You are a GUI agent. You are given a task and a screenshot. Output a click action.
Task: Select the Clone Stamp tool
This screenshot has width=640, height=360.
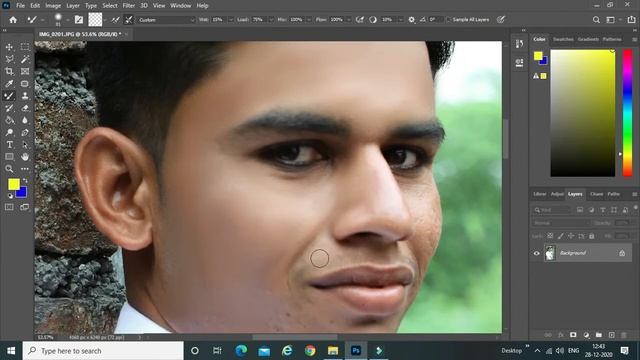point(25,96)
